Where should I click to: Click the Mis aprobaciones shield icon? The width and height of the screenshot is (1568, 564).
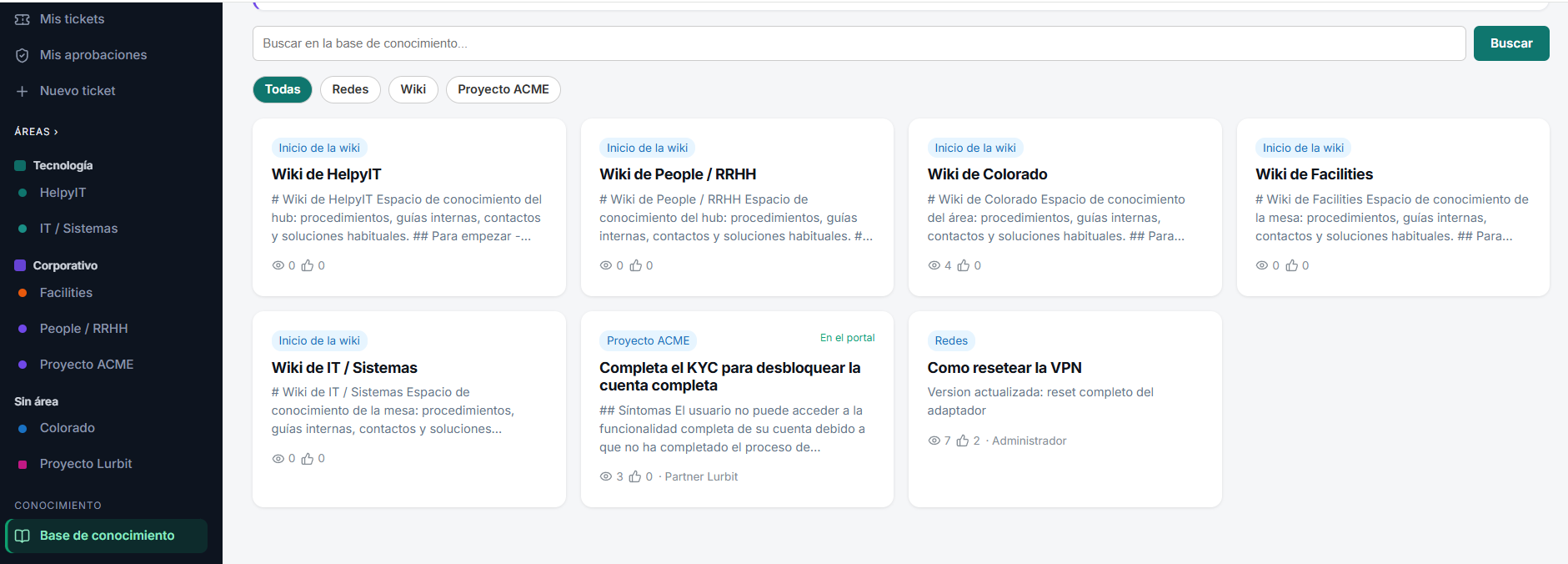[23, 55]
